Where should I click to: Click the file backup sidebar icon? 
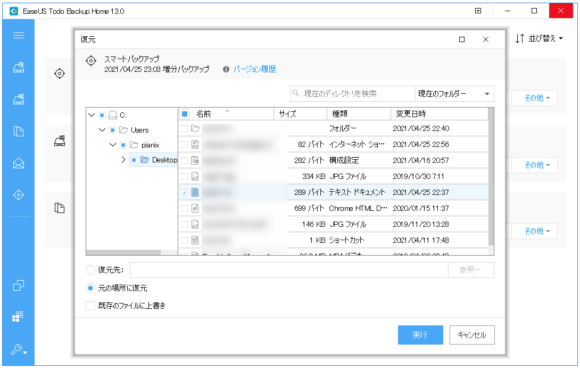(18, 131)
